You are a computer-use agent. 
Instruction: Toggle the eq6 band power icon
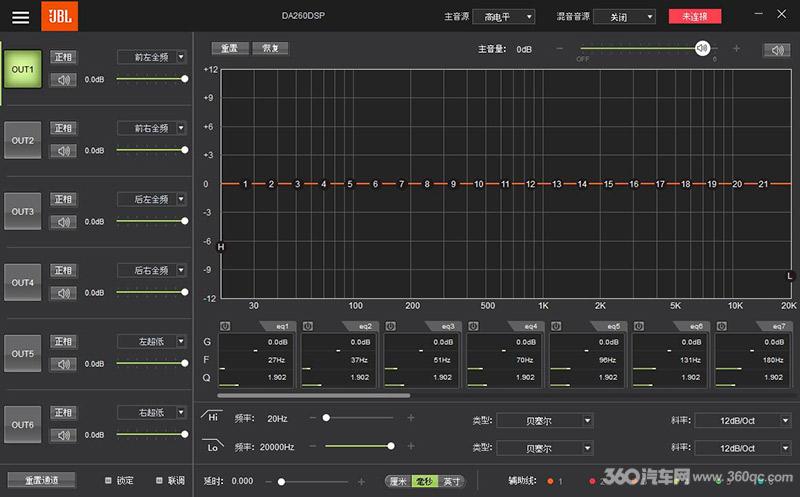[x=639, y=326]
